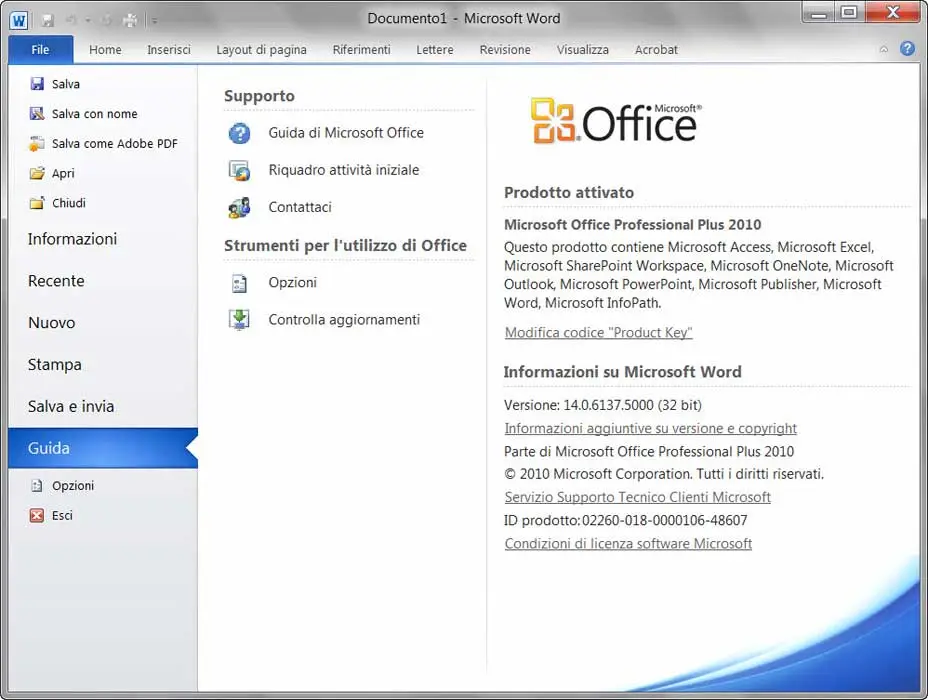928x700 pixels.
Task: Select the highlighted Guida section
Action: pos(103,448)
